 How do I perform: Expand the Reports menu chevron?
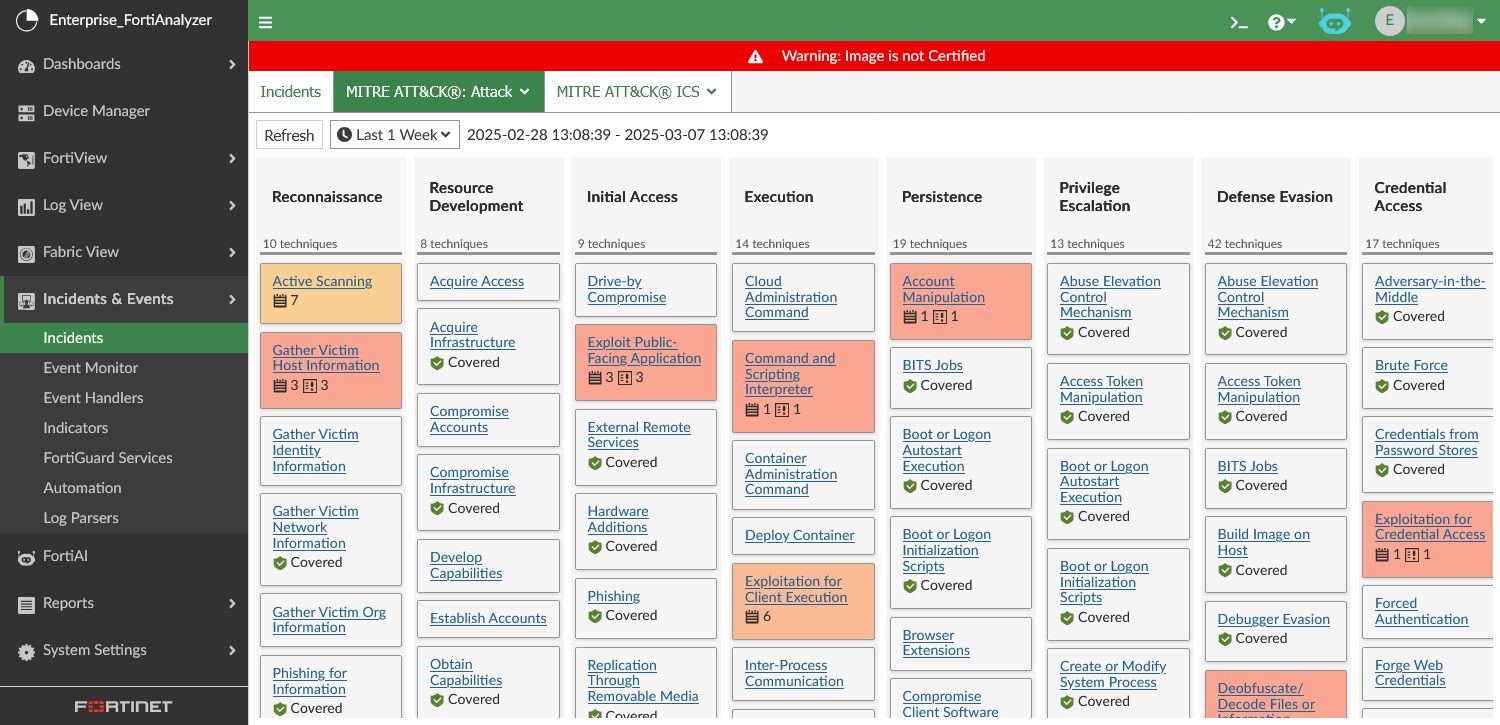pos(232,604)
